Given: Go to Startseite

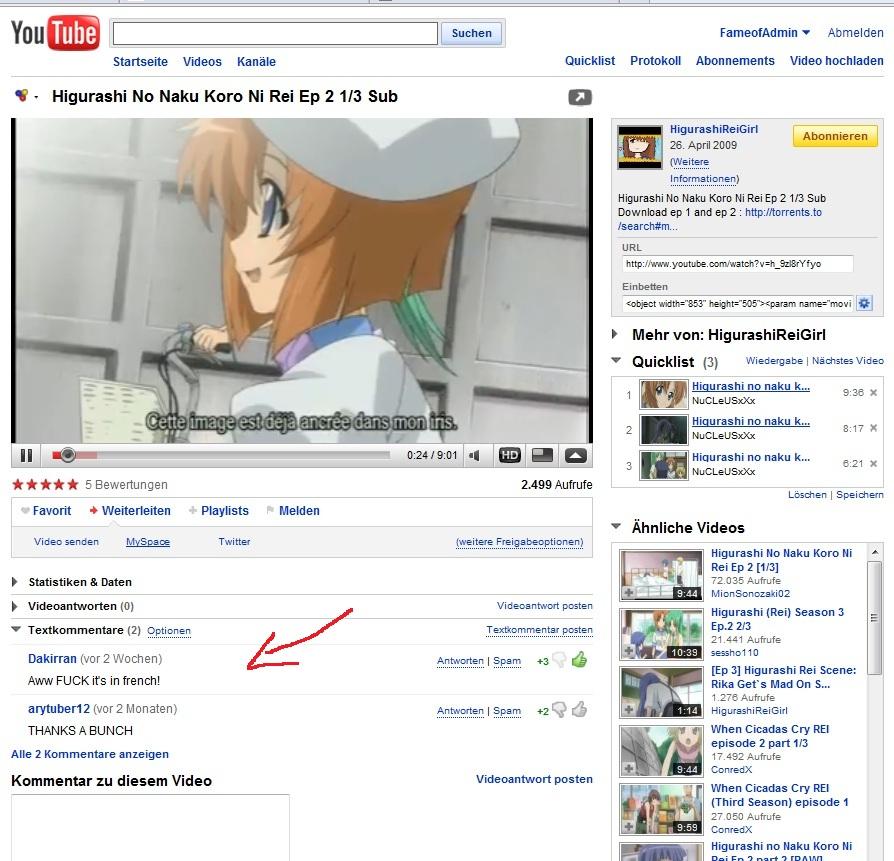Looking at the screenshot, I should [140, 62].
